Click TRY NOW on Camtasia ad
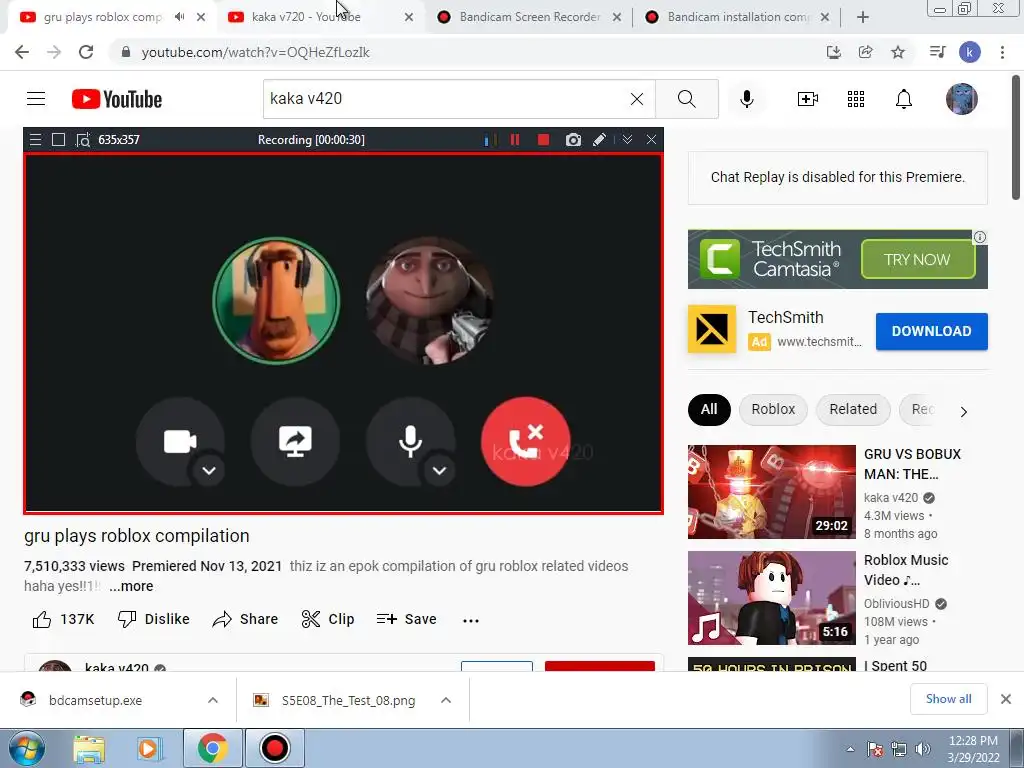This screenshot has height=768, width=1024. tap(918, 259)
